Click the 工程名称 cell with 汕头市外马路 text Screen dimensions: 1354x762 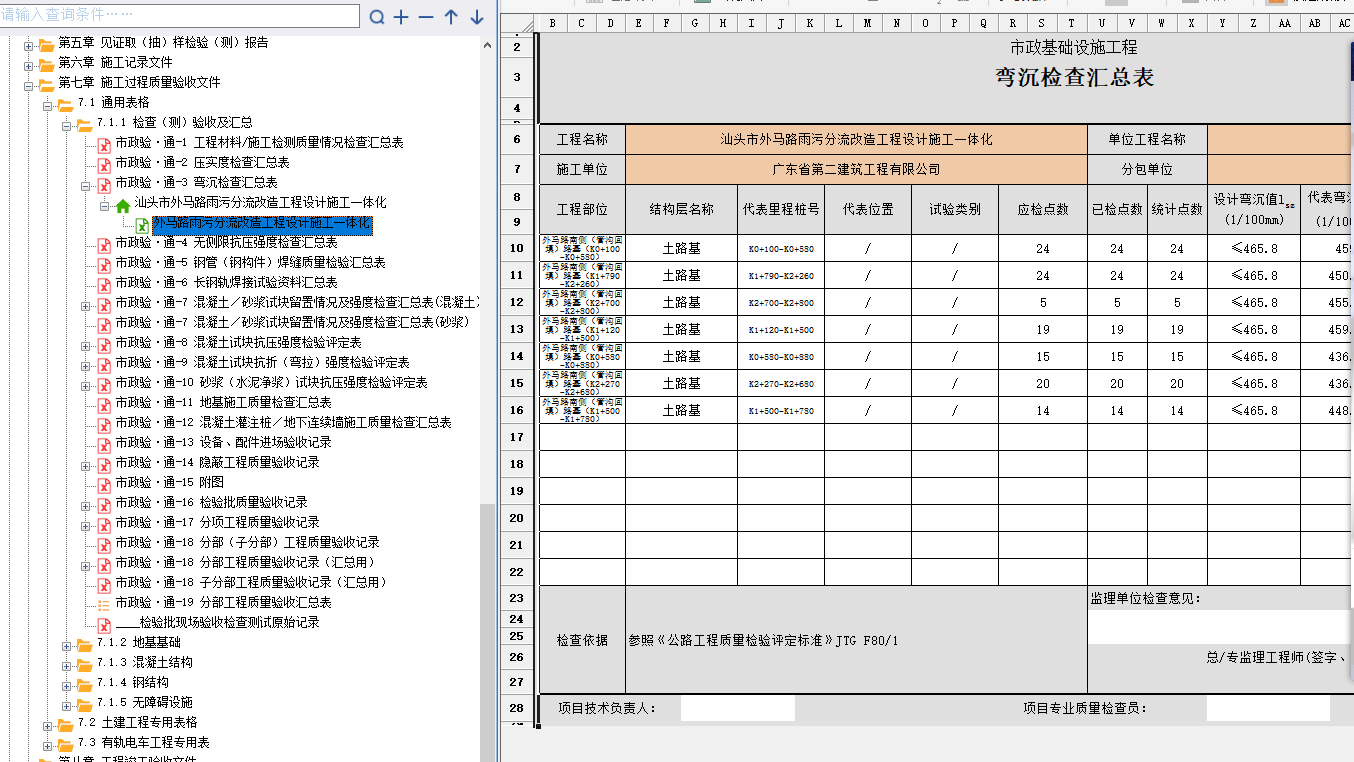coord(856,140)
